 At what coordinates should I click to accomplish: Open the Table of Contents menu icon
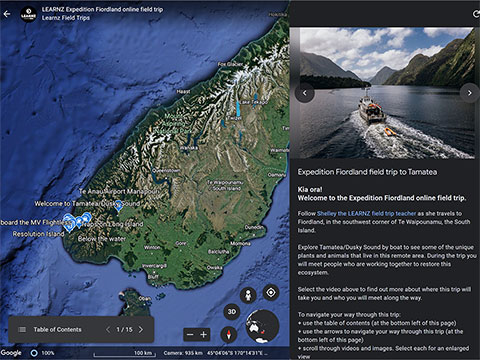[x=22, y=329]
